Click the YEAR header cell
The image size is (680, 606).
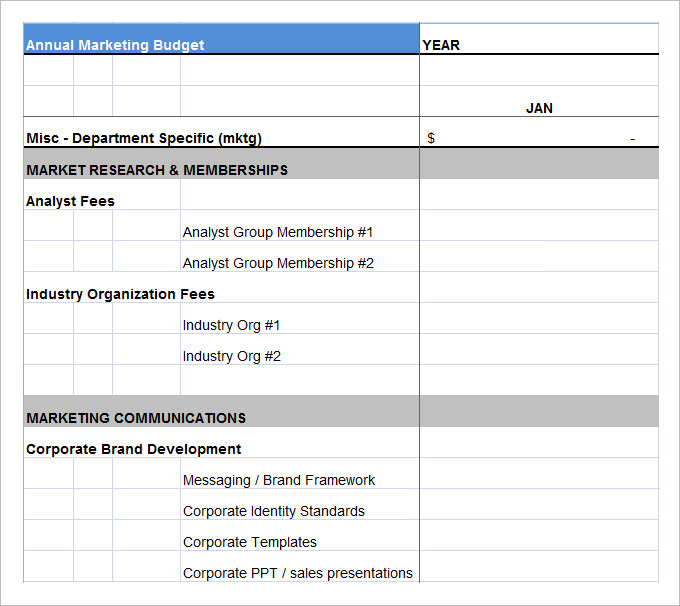pyautogui.click(x=441, y=45)
